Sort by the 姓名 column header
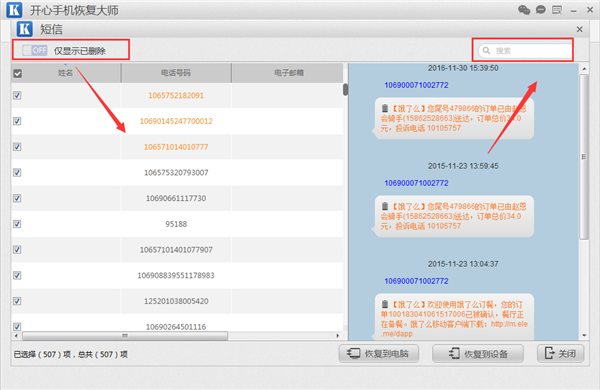The width and height of the screenshot is (600, 390). coord(65,73)
